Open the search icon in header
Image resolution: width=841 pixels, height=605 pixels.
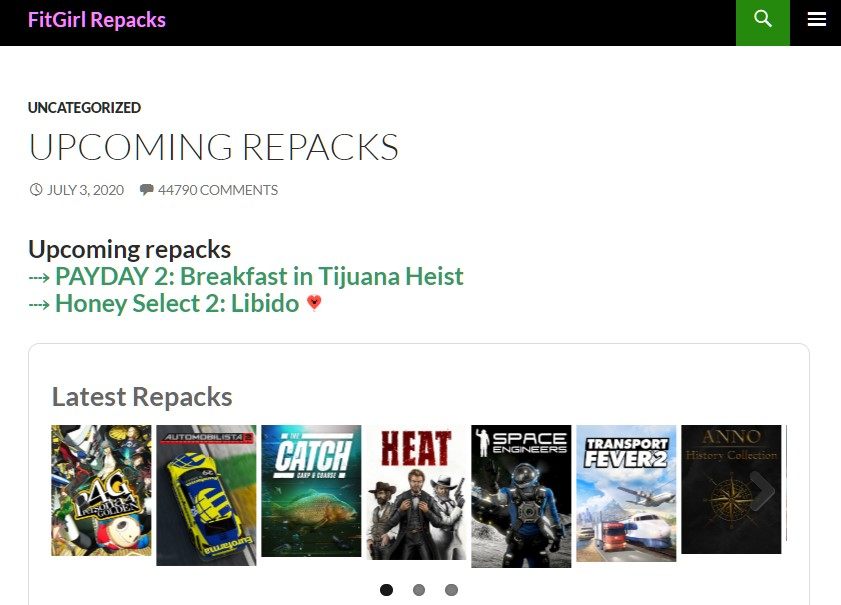pos(762,20)
